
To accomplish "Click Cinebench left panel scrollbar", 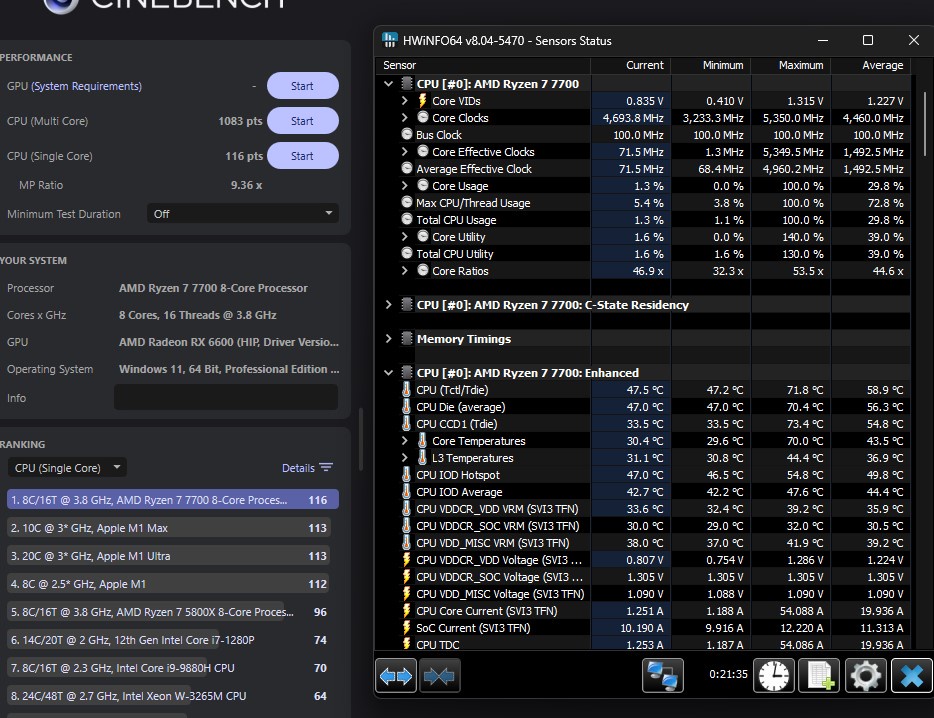I will click(x=360, y=439).
